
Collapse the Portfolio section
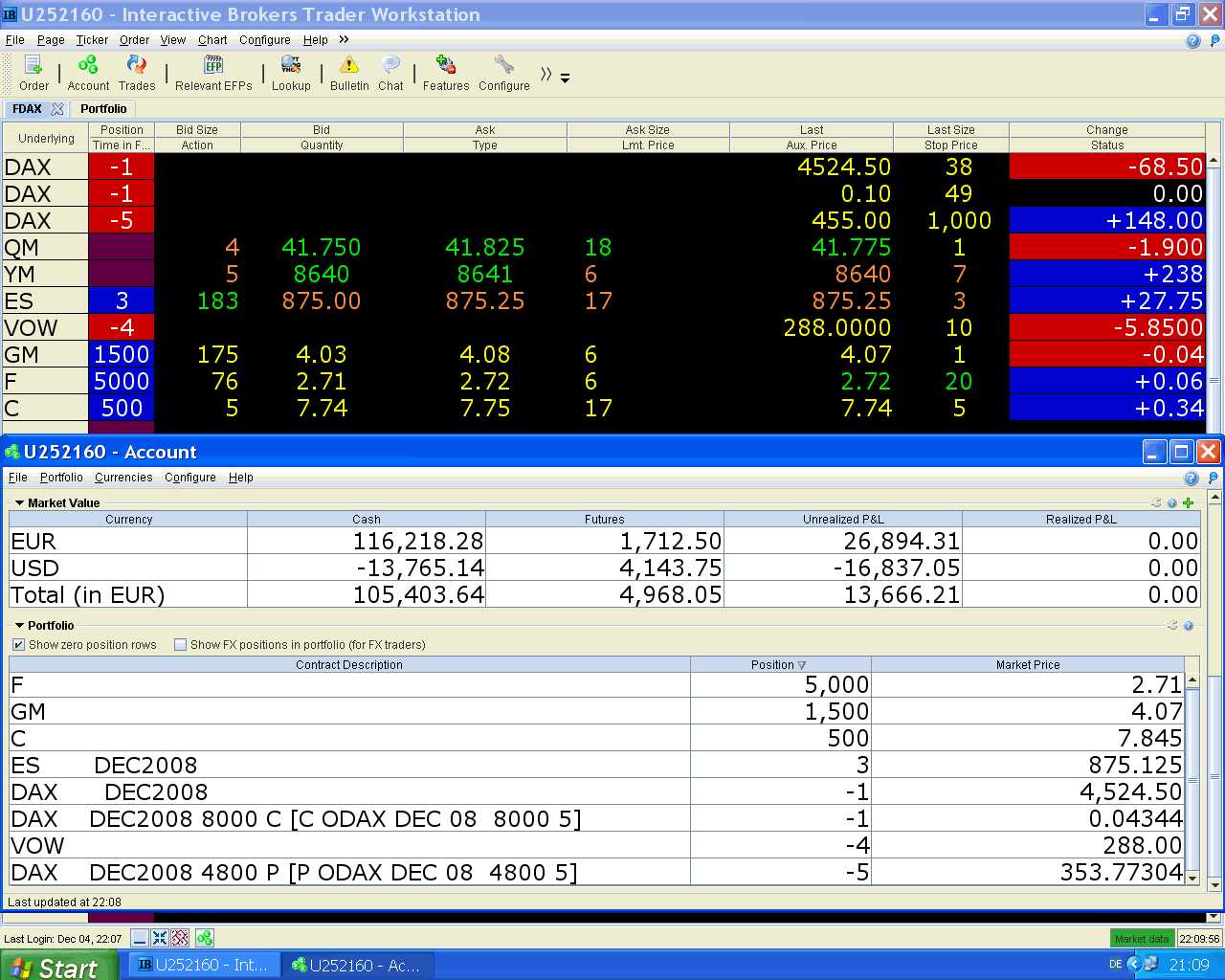(x=19, y=626)
